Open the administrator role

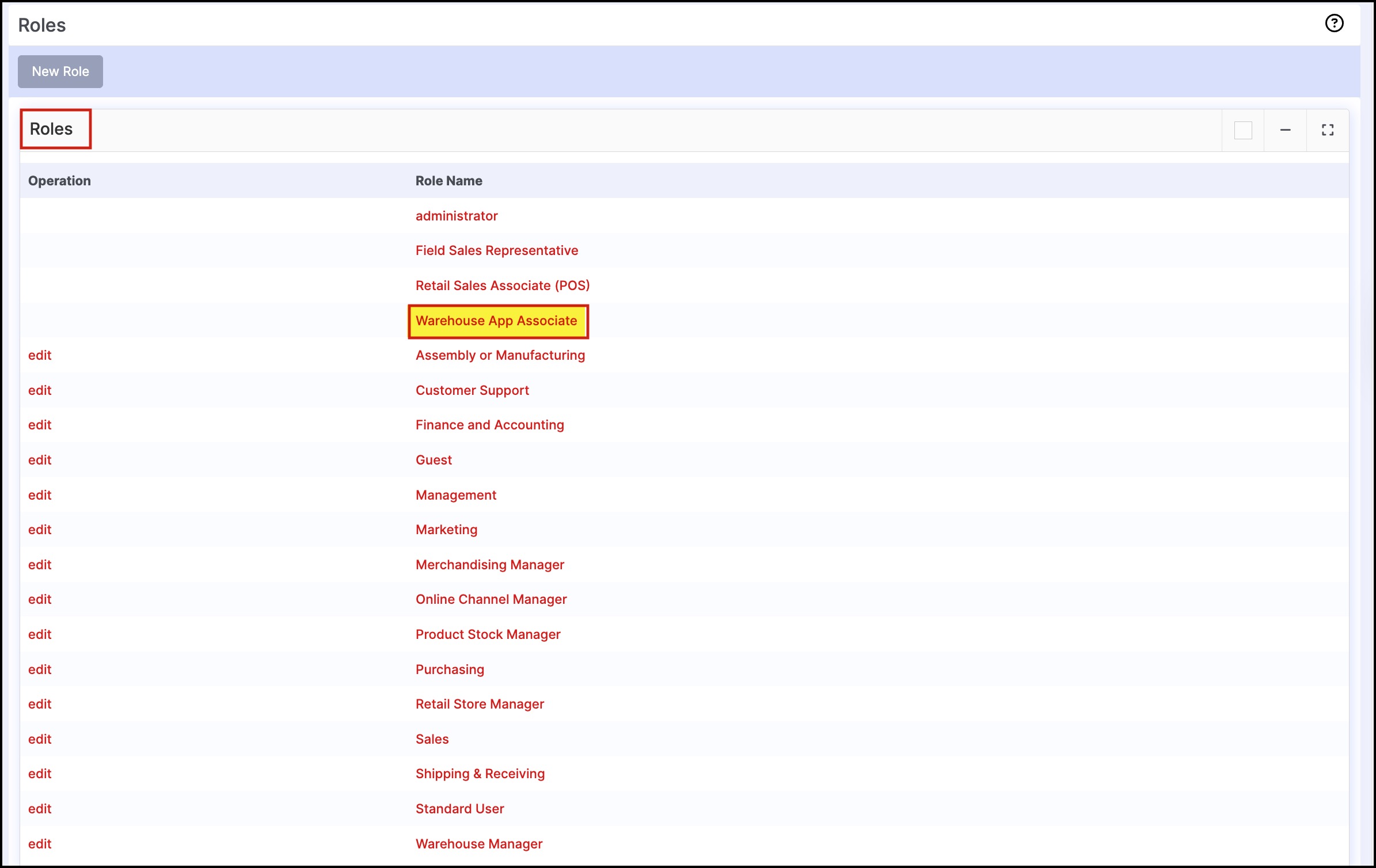point(456,216)
